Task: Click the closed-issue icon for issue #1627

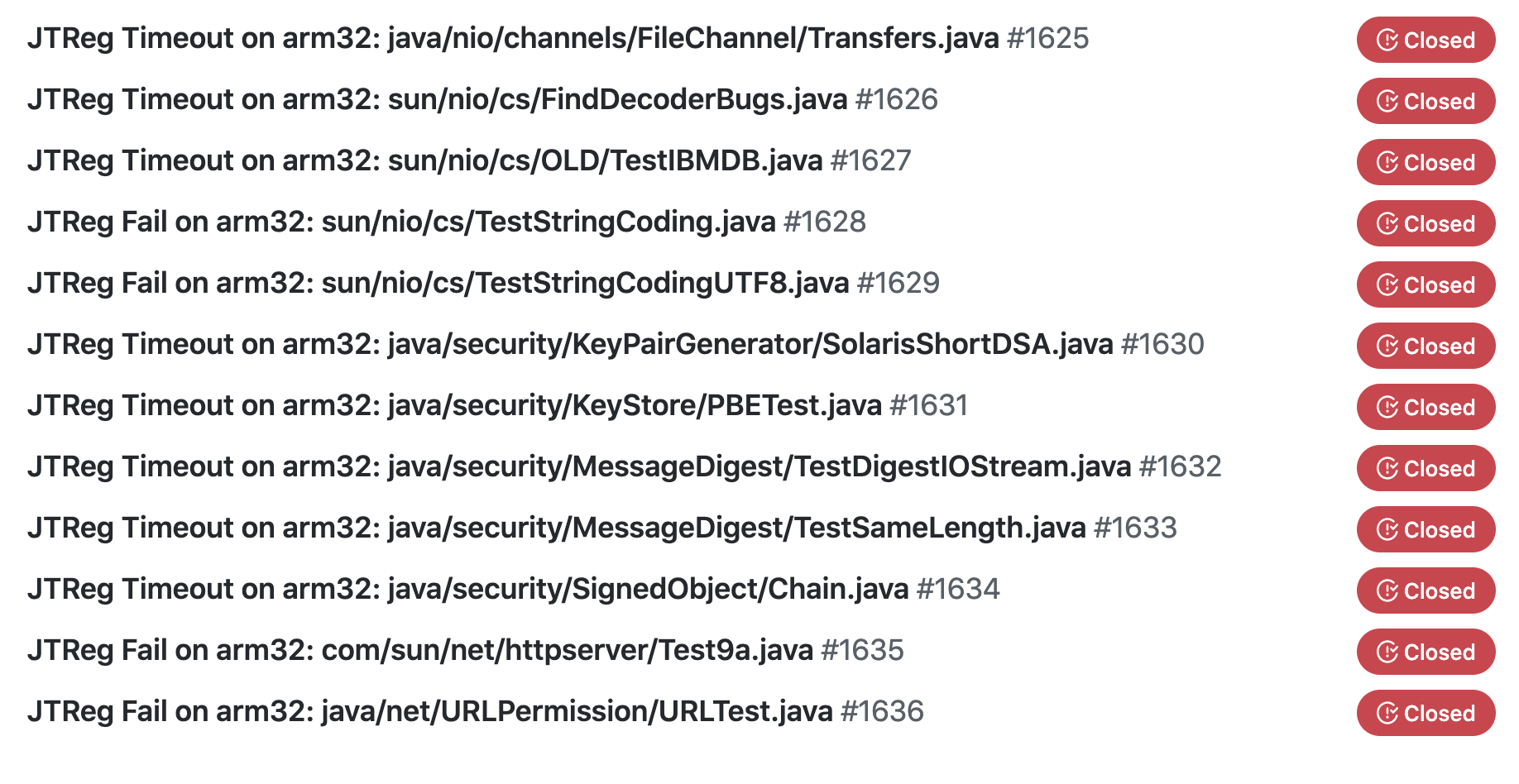Action: pos(1387,162)
